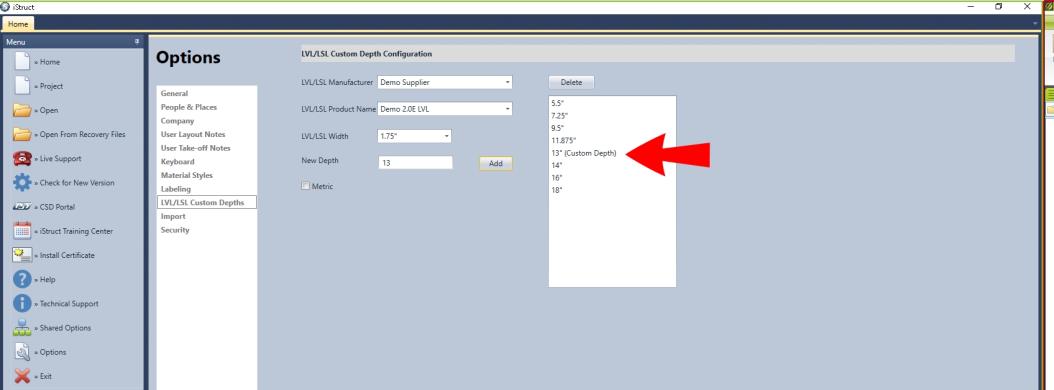The image size is (1054, 390).
Task: Open iStruct Training Center calendar icon
Action: click(22, 231)
